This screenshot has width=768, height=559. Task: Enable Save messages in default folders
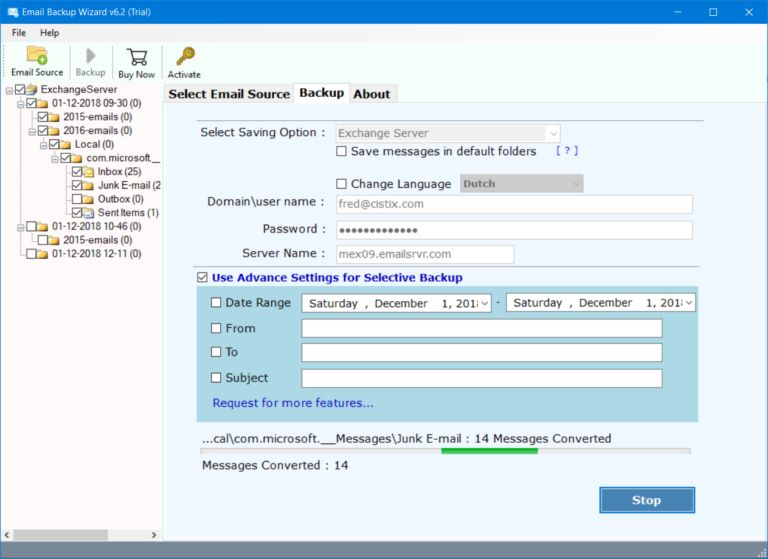click(341, 151)
